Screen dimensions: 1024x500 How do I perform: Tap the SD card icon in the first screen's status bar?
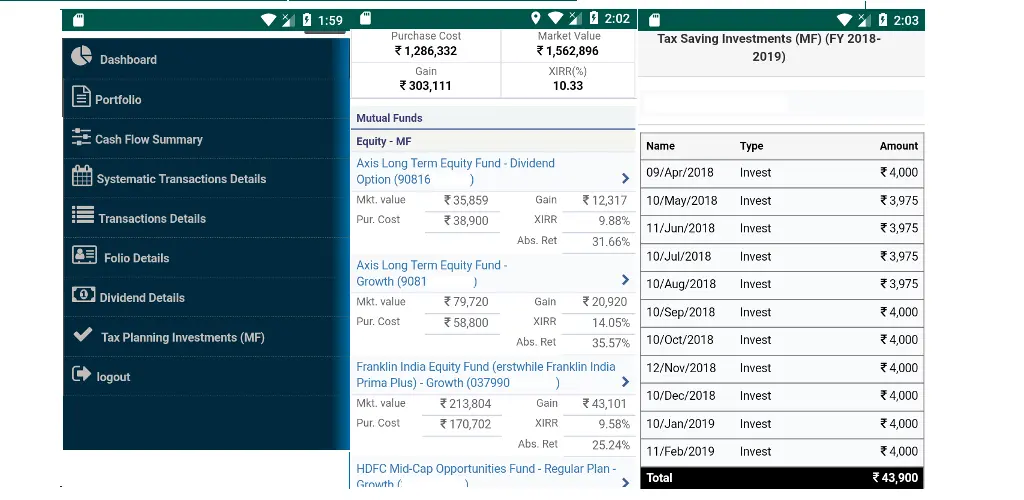pyautogui.click(x=78, y=20)
